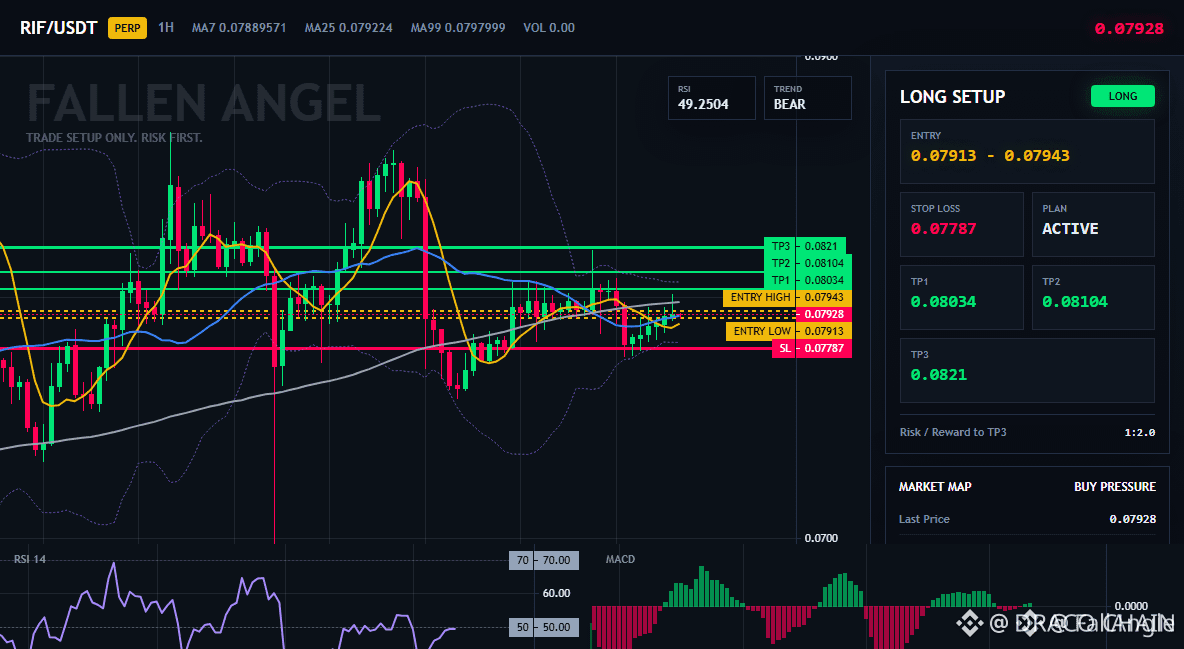Click the MARKET MAP heading
Viewport: 1184px width, 649px height.
coord(935,487)
